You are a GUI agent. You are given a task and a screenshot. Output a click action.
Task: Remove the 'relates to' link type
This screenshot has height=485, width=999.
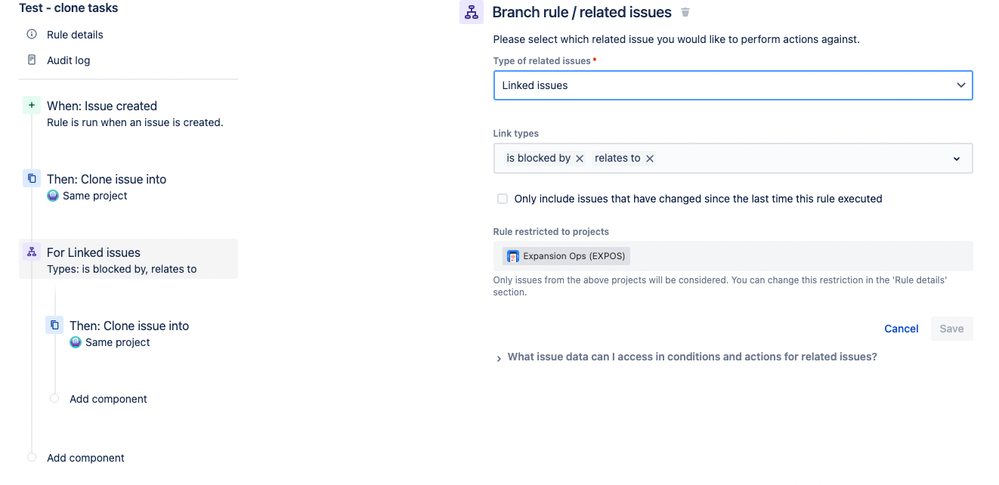pyautogui.click(x=650, y=159)
